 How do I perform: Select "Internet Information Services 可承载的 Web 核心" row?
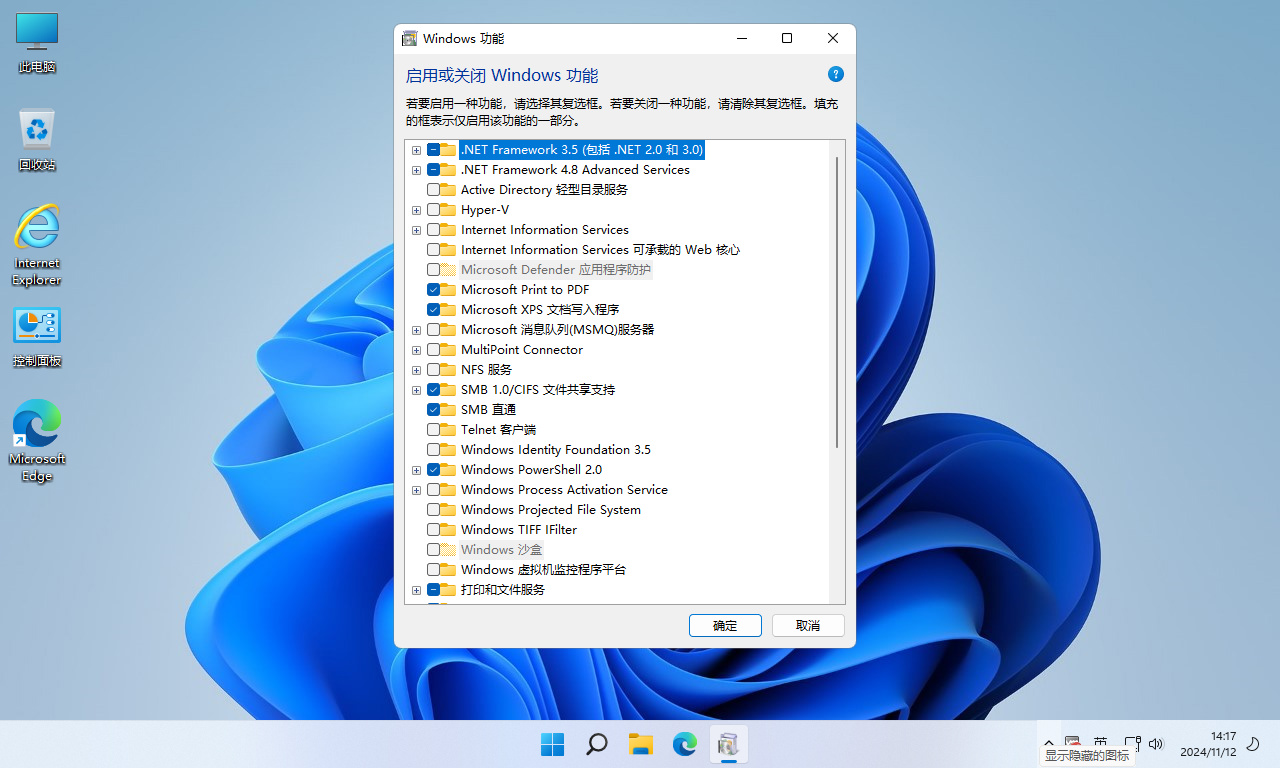pos(600,250)
